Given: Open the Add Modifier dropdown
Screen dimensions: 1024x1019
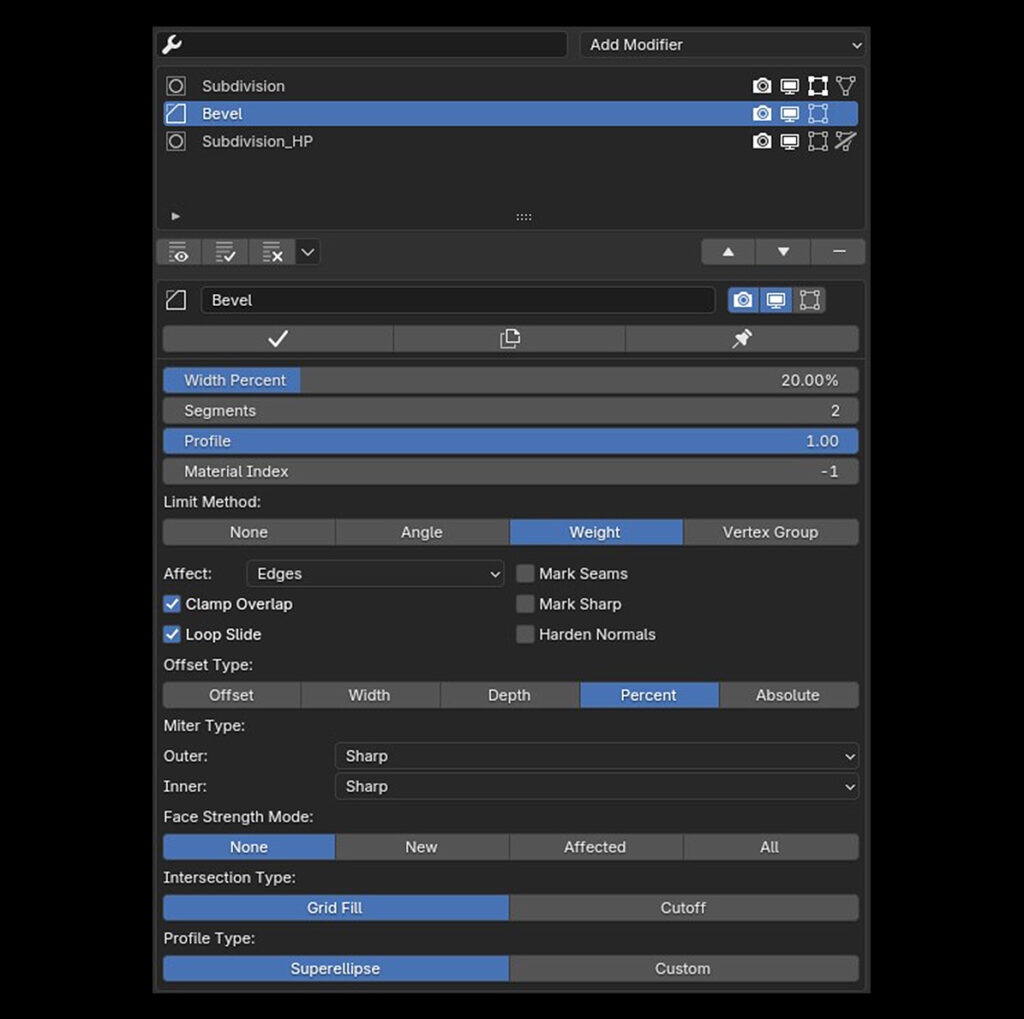Looking at the screenshot, I should click(722, 45).
